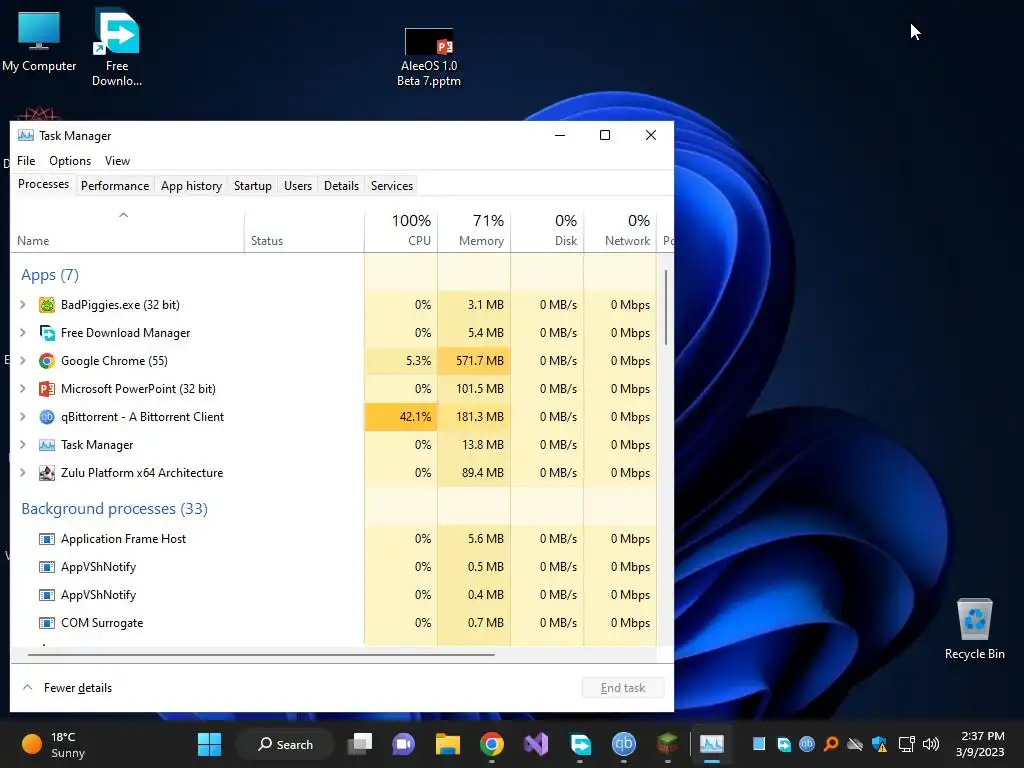This screenshot has width=1024, height=768.
Task: Switch to Free Download Manager in the taskbar
Action: pos(580,744)
